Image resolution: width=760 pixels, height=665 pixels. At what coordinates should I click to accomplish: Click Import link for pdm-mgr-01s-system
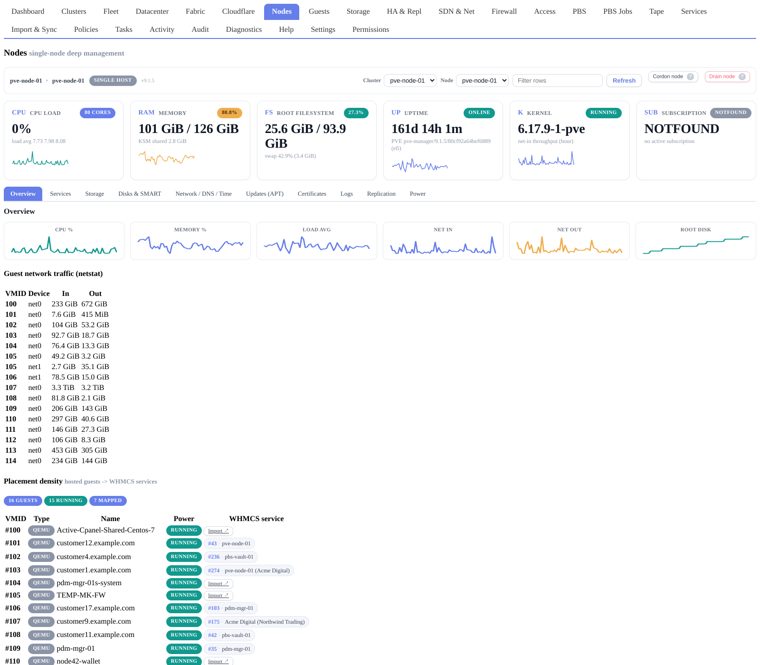click(x=218, y=584)
